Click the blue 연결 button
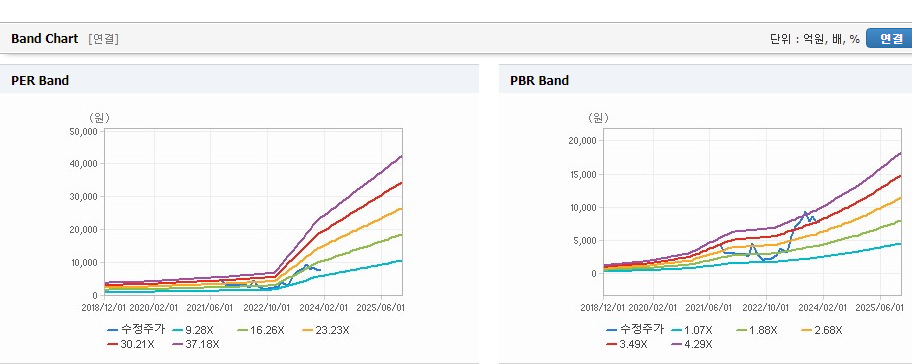 coord(889,38)
